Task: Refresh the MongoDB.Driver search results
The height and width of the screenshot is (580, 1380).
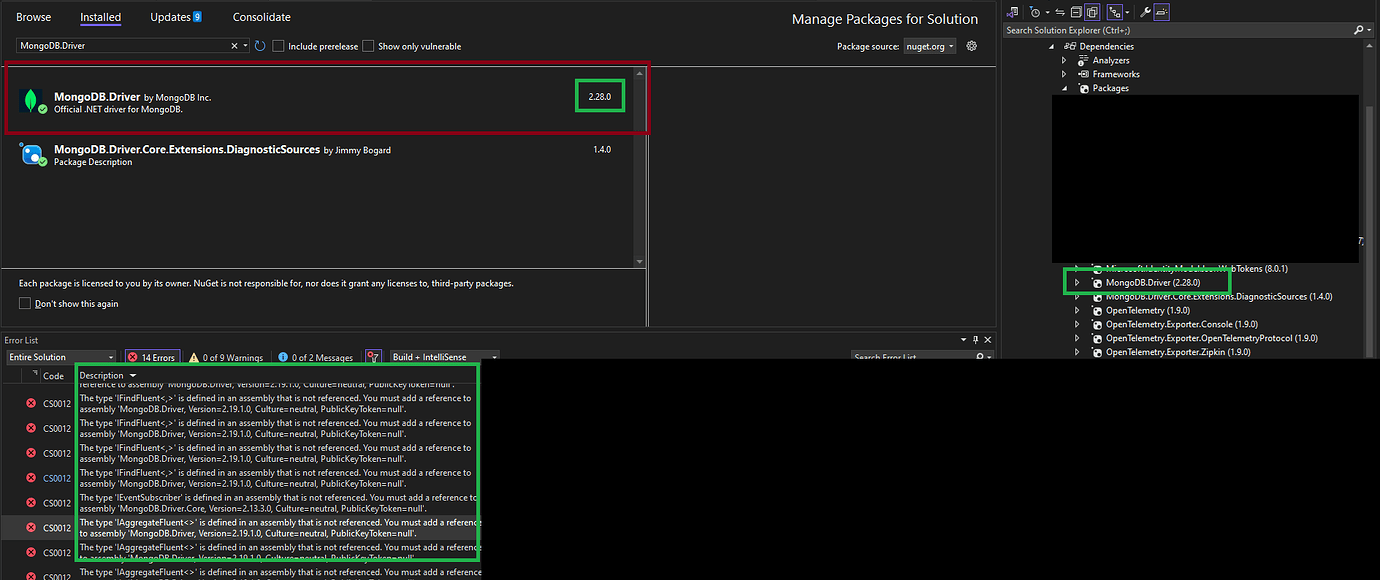Action: (x=258, y=45)
